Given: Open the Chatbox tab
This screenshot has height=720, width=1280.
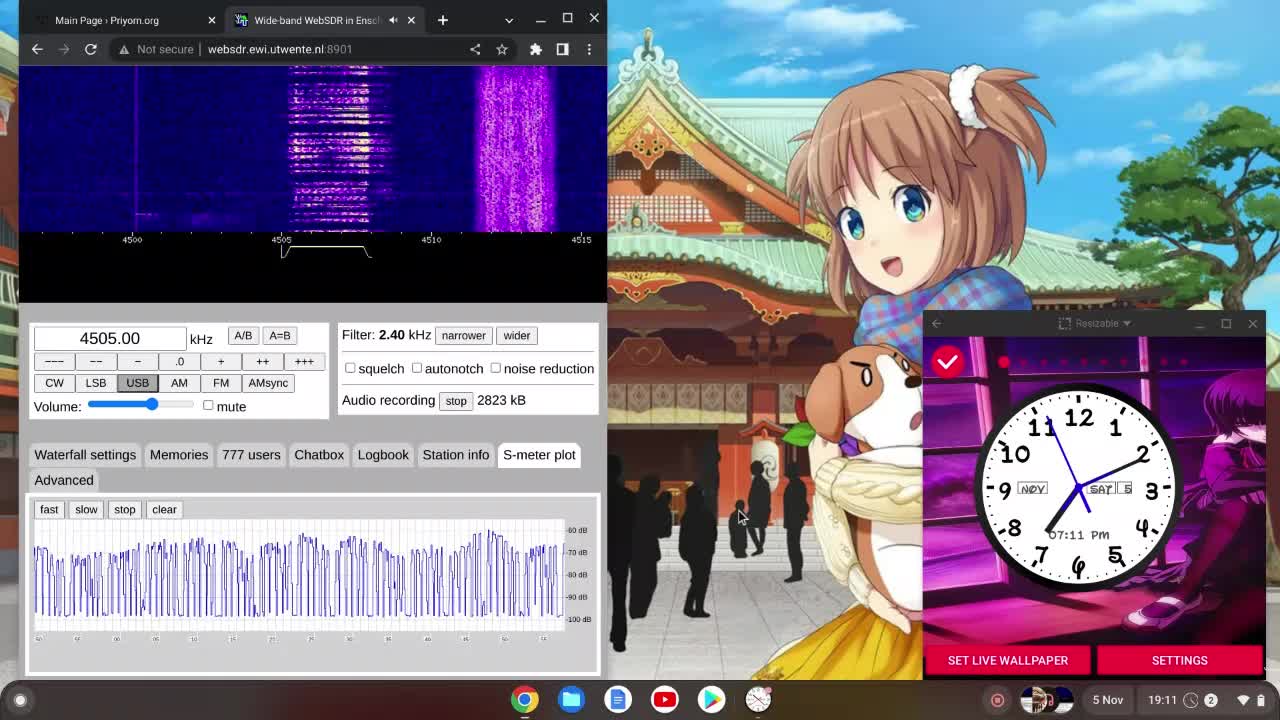Looking at the screenshot, I should (x=319, y=455).
